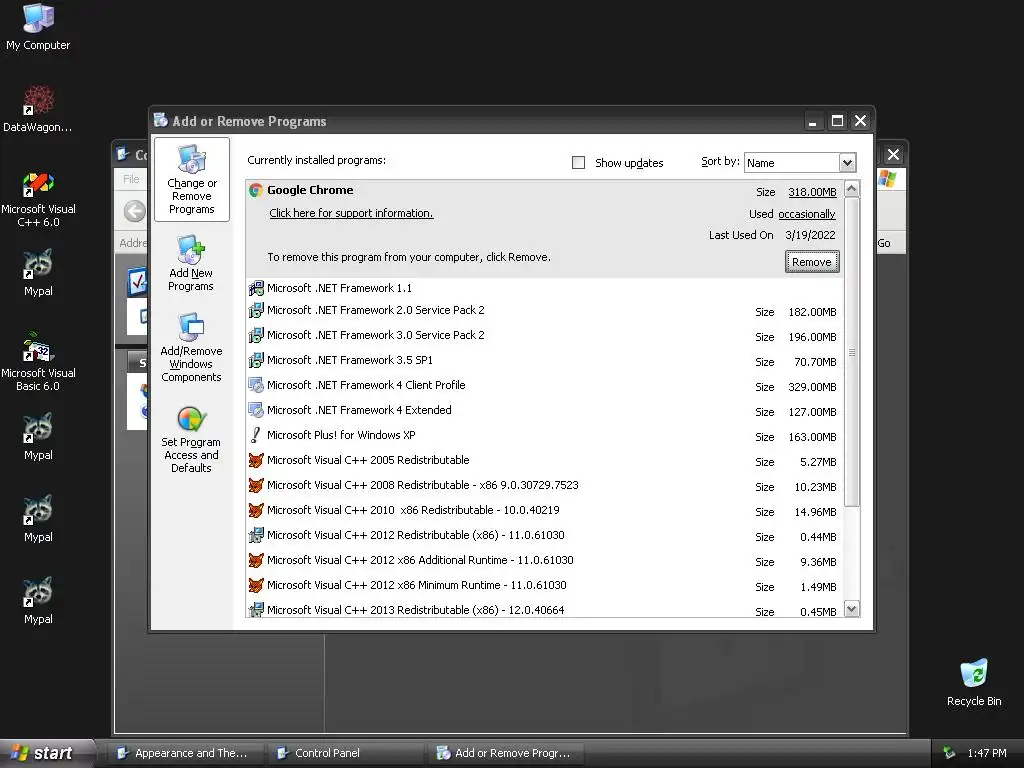Click the Back arrow in Control Panel window
This screenshot has width=1024, height=768.
tap(135, 211)
